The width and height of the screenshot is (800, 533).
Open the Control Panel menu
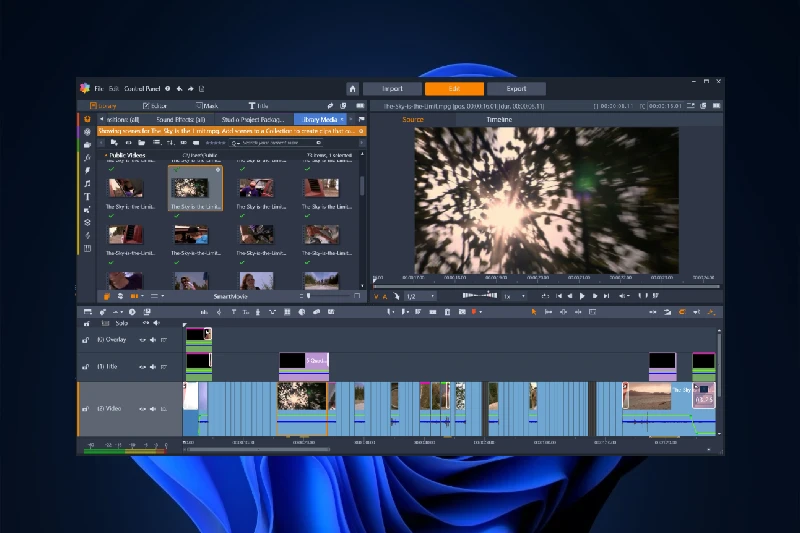click(142, 89)
